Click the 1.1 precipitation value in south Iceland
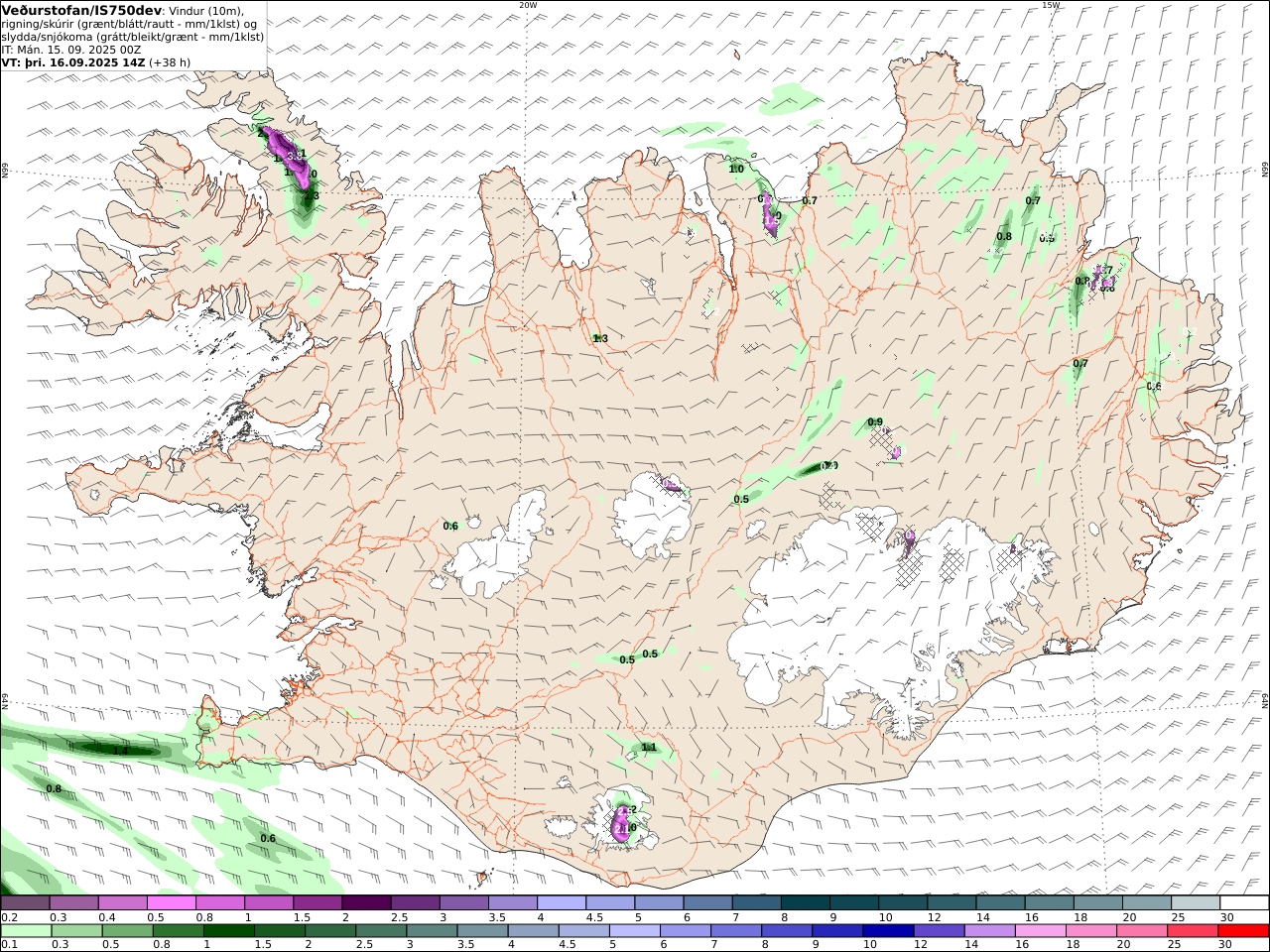Image resolution: width=1270 pixels, height=952 pixels. (649, 748)
